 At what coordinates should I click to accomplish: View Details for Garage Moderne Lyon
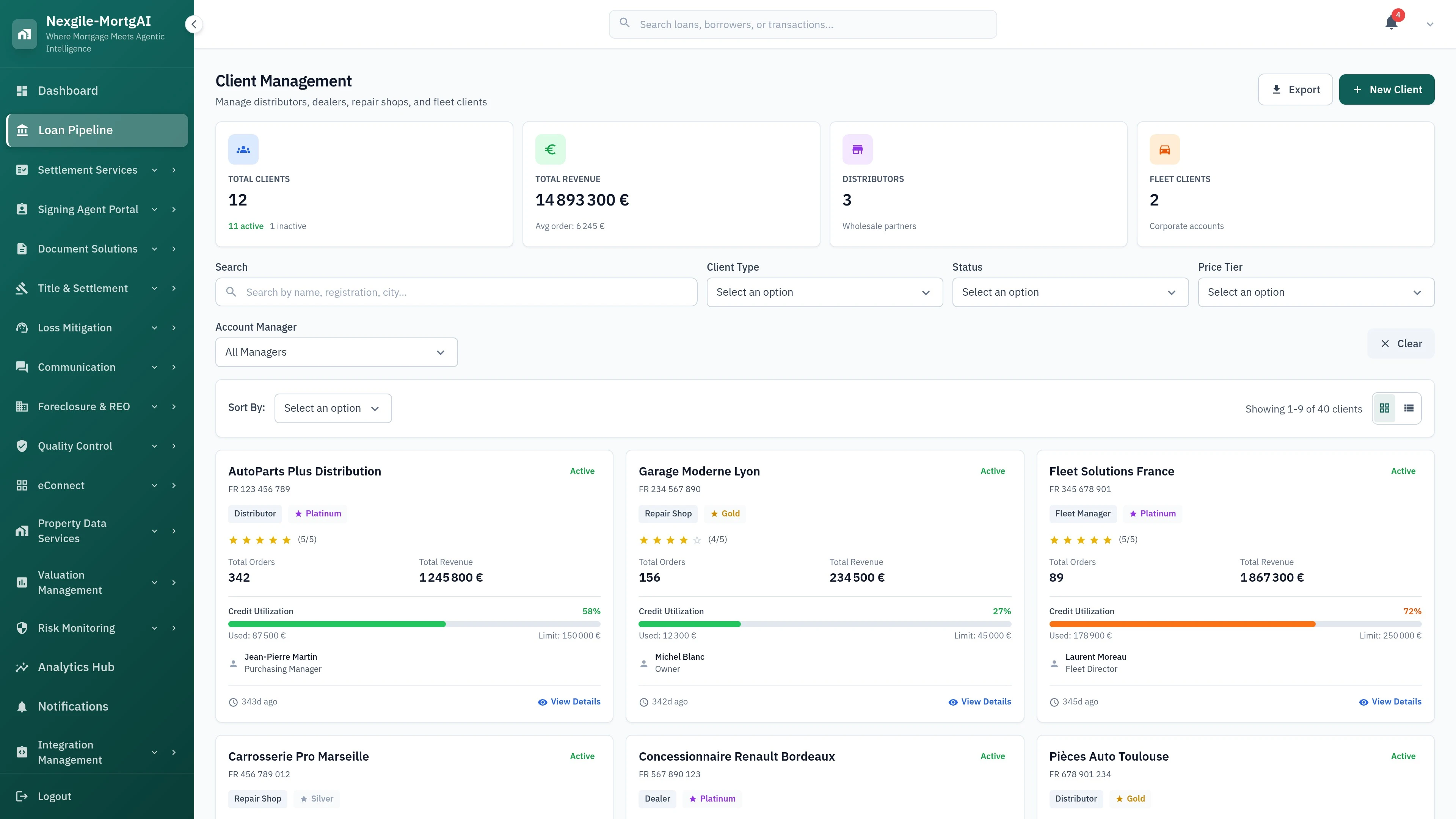tap(979, 701)
